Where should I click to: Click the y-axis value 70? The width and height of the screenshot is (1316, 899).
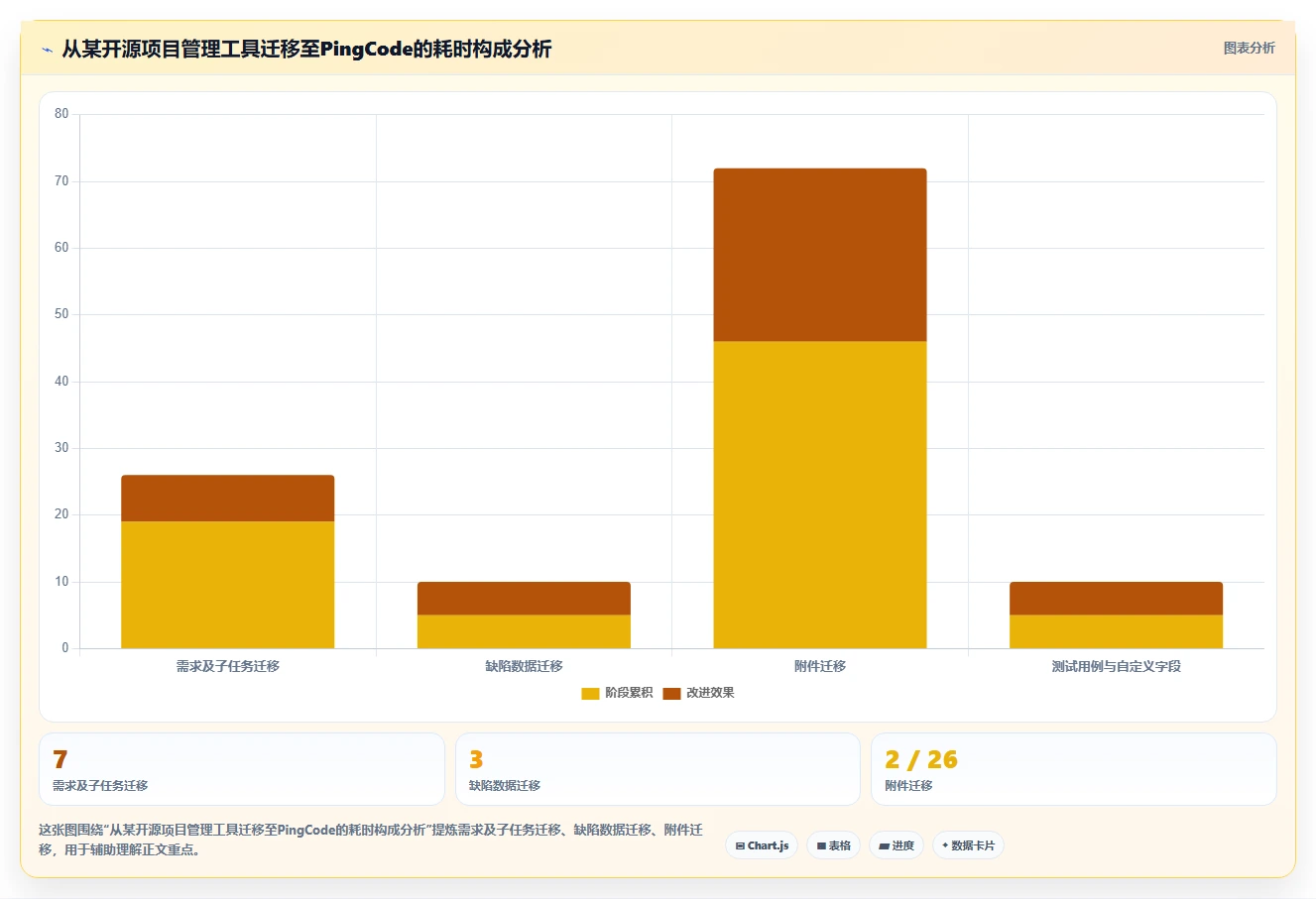61,181
